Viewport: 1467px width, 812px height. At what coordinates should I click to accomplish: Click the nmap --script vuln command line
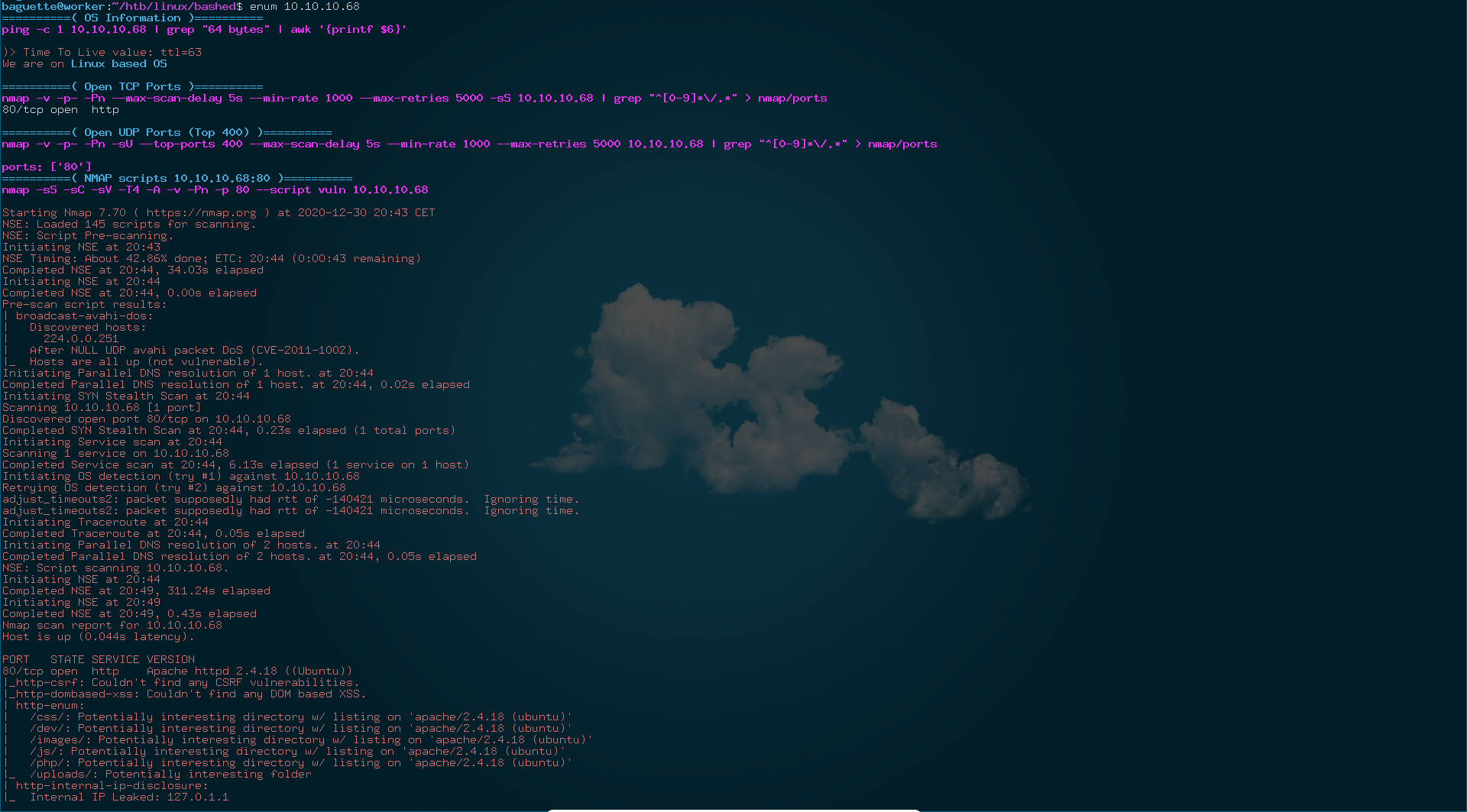coord(215,189)
